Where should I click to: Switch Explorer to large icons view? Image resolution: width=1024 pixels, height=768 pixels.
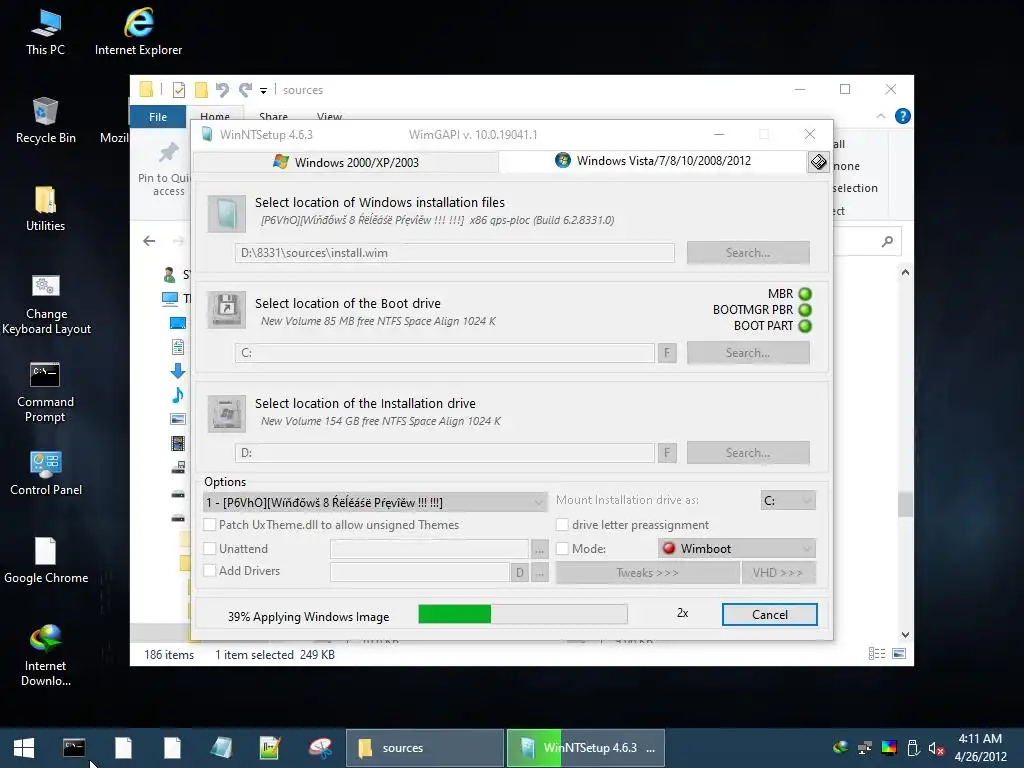click(899, 654)
